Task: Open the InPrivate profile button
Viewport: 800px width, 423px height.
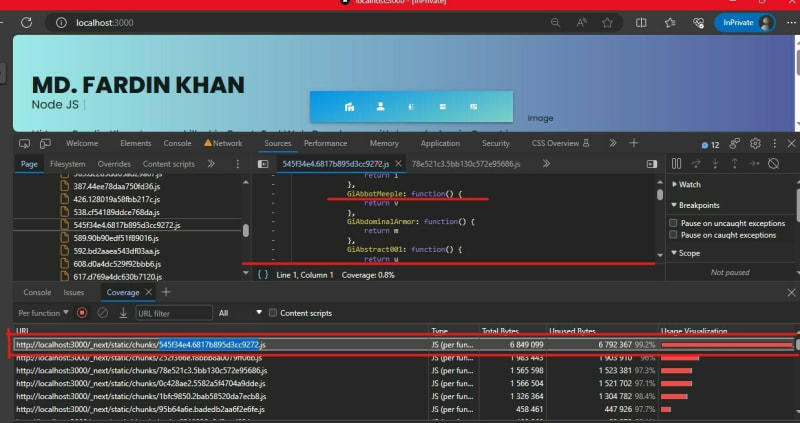Action: [x=745, y=22]
